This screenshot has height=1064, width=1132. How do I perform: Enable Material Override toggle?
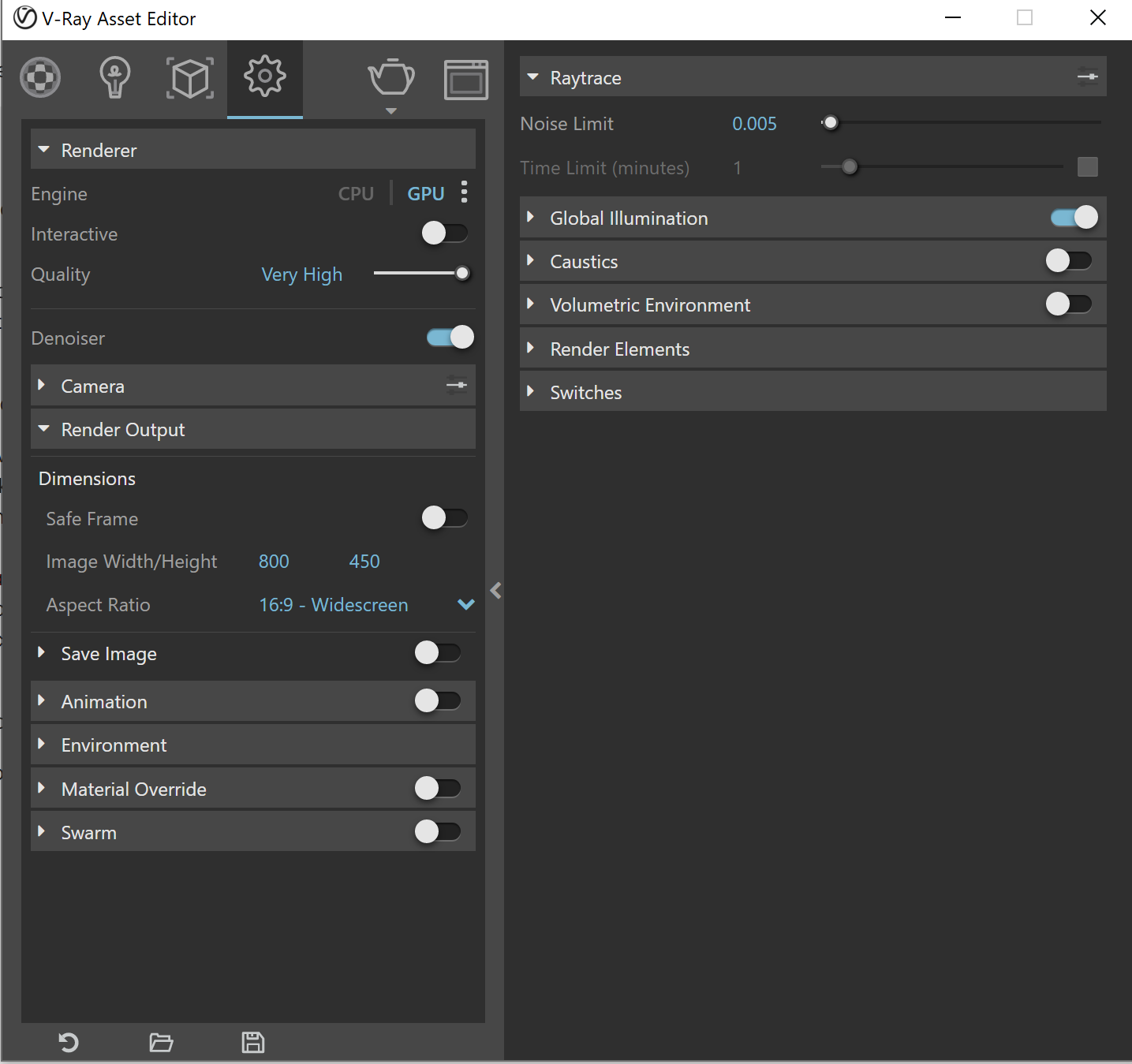click(438, 788)
